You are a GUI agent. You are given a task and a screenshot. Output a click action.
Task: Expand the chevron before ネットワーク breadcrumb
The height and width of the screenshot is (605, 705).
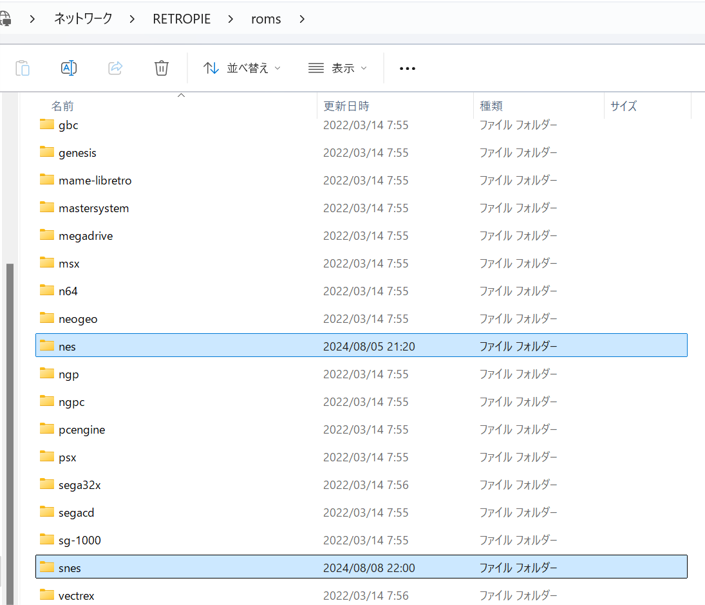tap(32, 19)
